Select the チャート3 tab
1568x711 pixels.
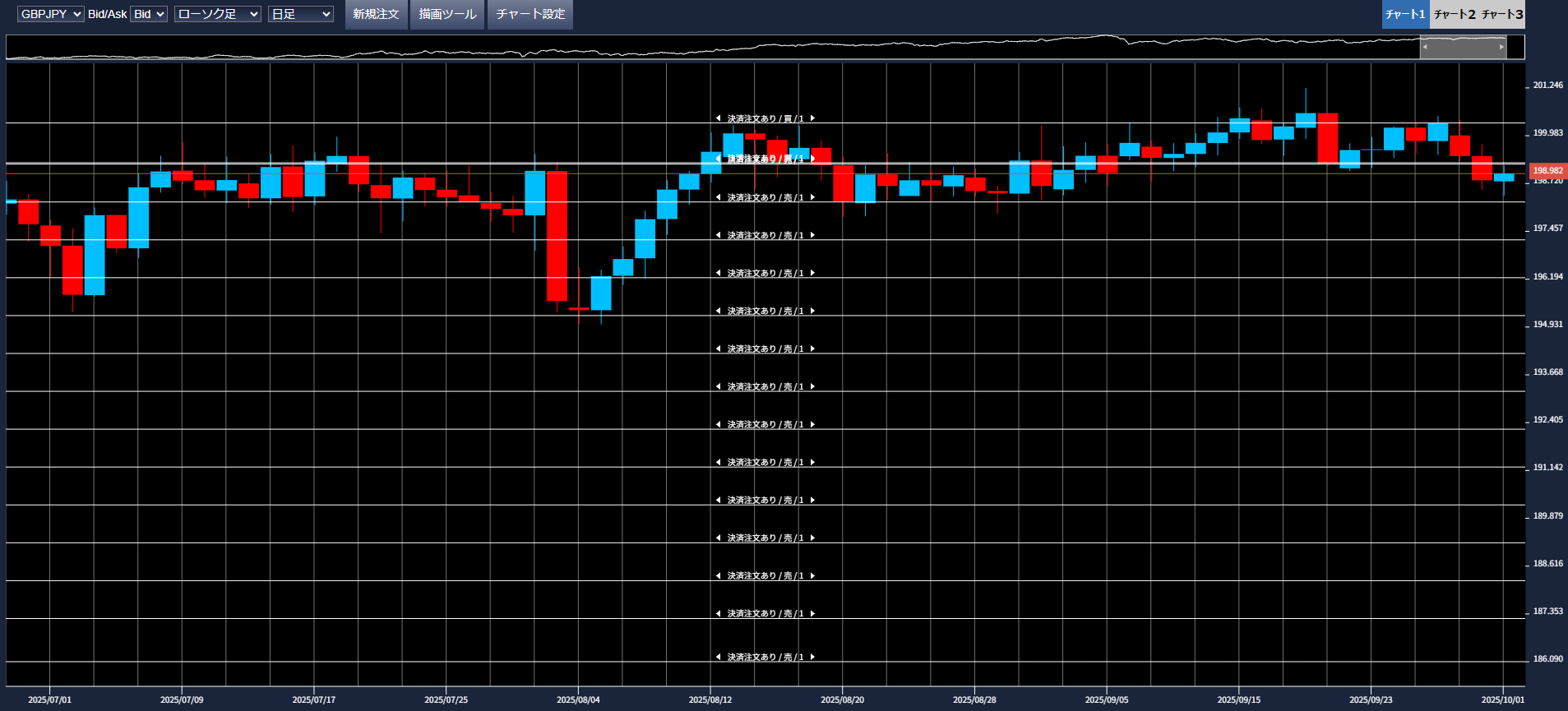coord(1502,14)
